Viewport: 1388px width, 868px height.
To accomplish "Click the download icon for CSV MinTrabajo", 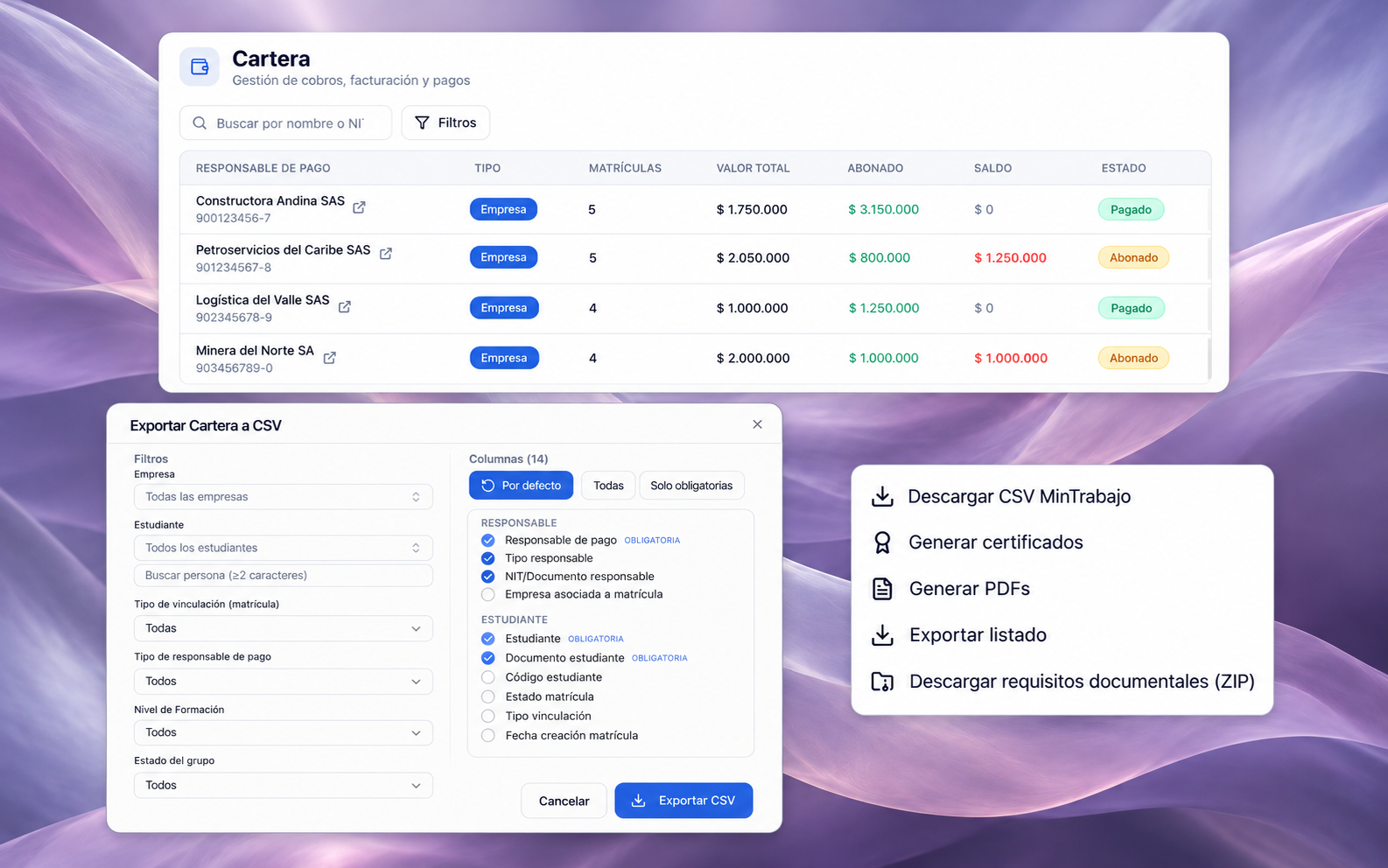I will pyautogui.click(x=882, y=496).
